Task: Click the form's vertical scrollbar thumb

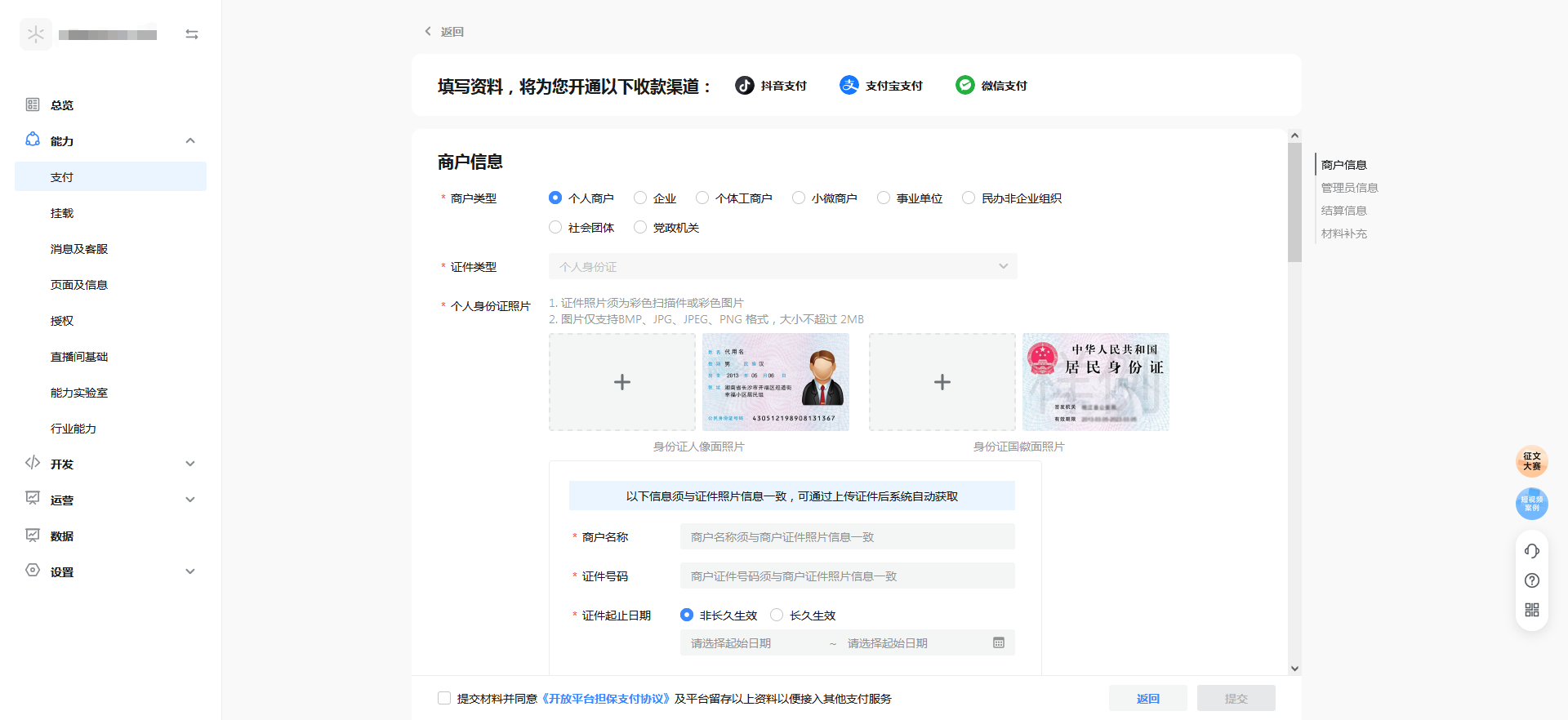Action: click(1294, 202)
